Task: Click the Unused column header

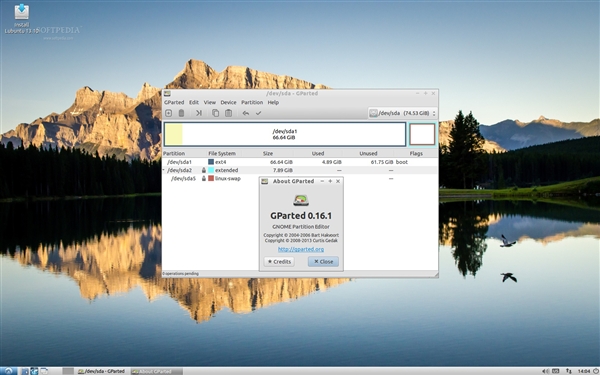Action: 368,153
